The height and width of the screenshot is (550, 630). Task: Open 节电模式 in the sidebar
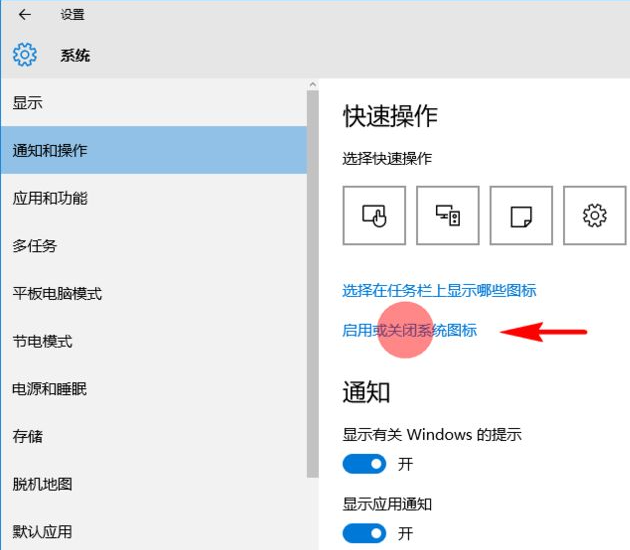click(42, 341)
